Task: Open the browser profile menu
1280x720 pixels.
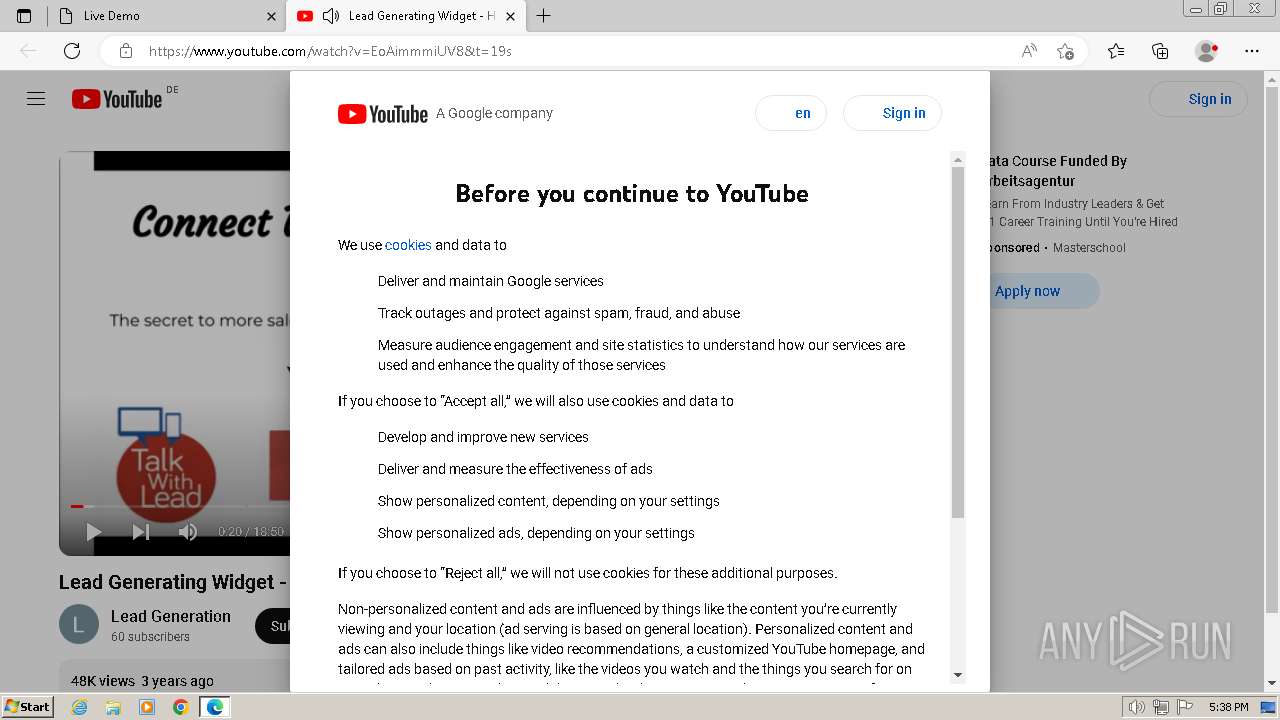Action: click(x=1207, y=51)
